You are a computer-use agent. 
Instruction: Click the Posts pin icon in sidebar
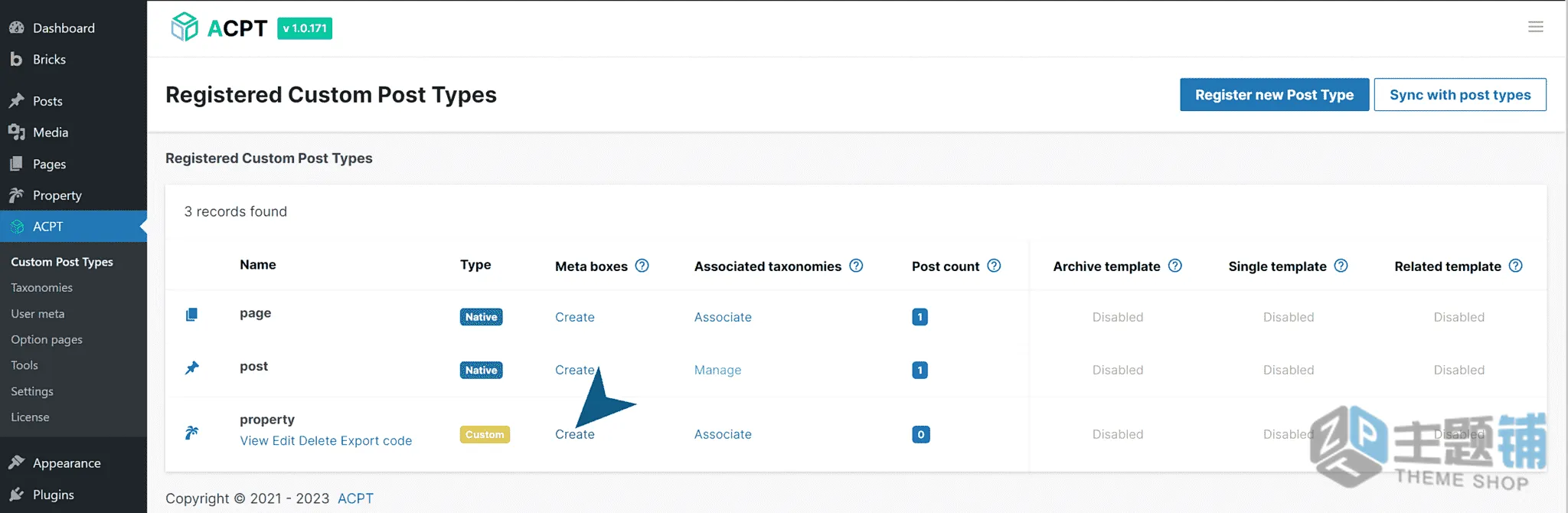pos(17,100)
